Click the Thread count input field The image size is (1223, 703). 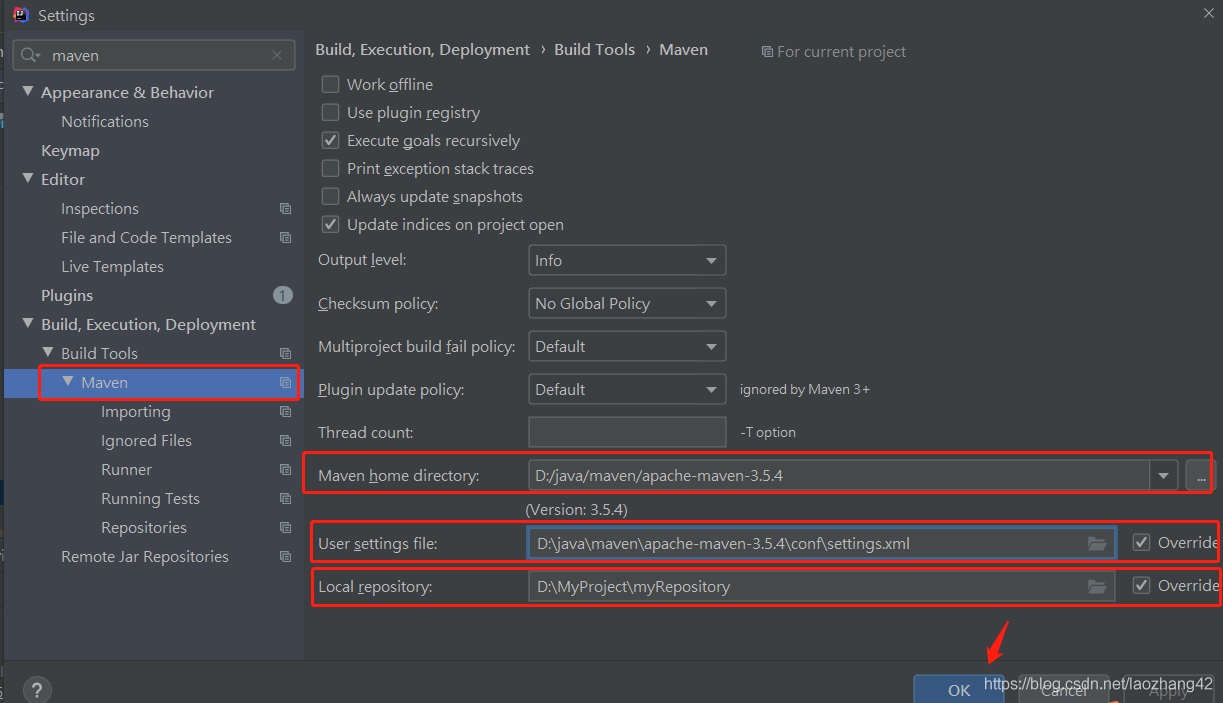627,432
